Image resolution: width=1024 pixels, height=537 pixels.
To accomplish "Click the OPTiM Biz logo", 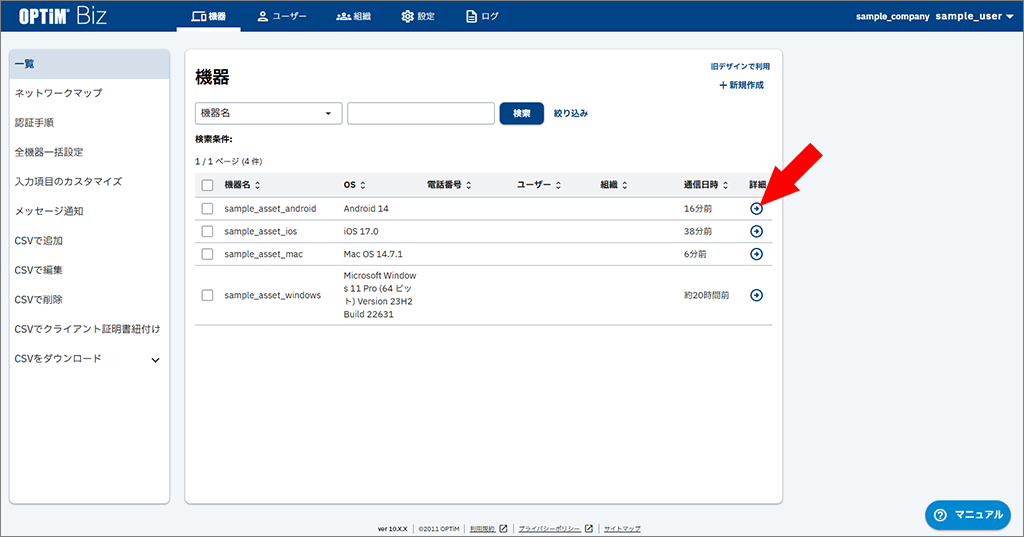I will pyautogui.click(x=64, y=16).
